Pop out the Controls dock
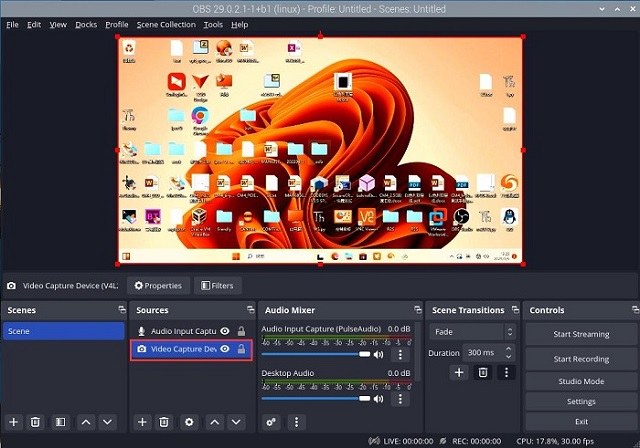The width and height of the screenshot is (640, 448). coord(635,309)
